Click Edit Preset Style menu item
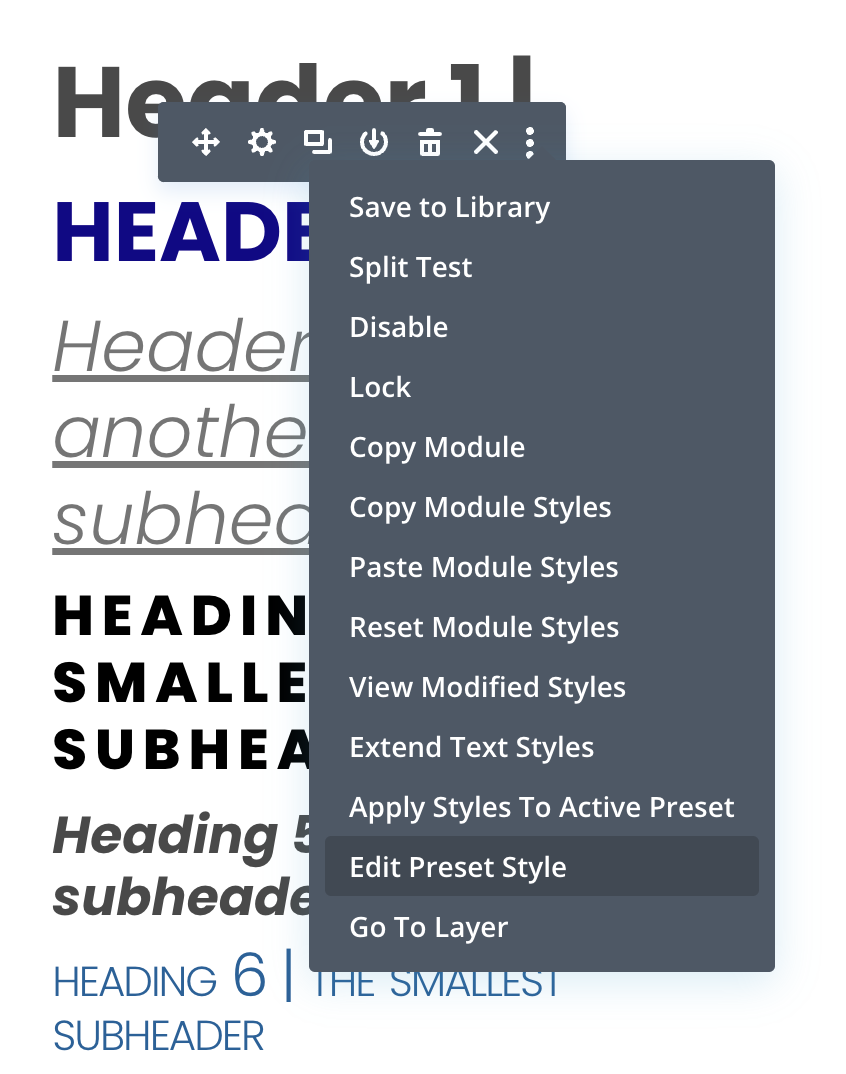Image resolution: width=846 pixels, height=1074 pixels. coord(458,867)
